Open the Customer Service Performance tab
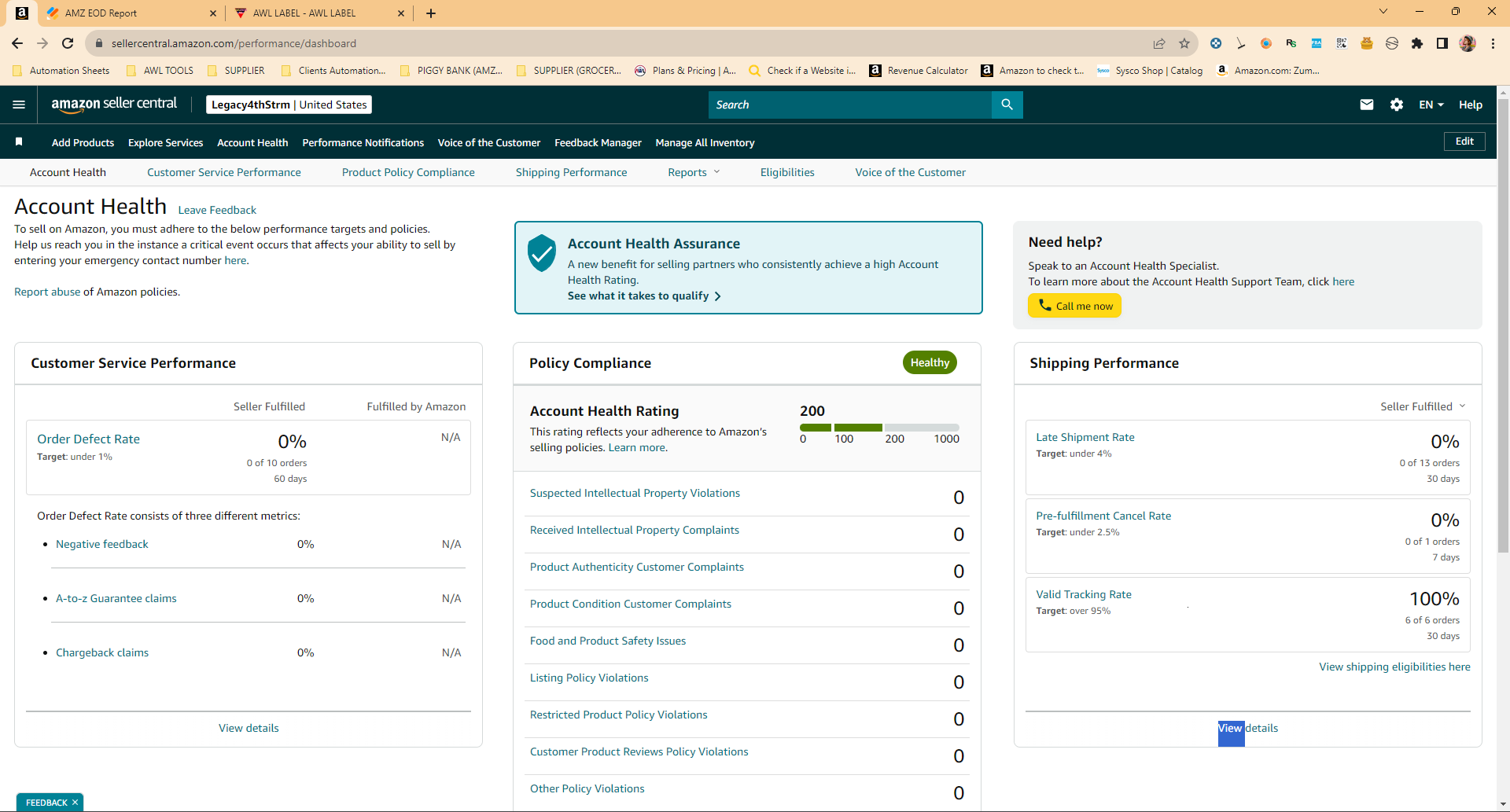Screen dimensions: 1510x812 (x=224, y=172)
